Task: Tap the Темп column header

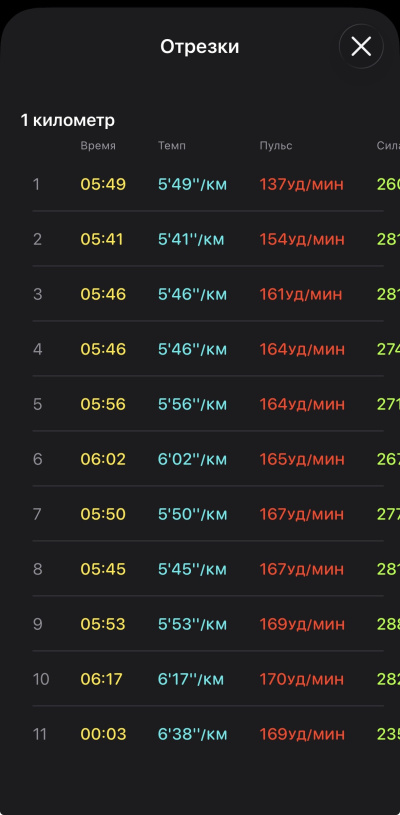Action: coord(171,146)
